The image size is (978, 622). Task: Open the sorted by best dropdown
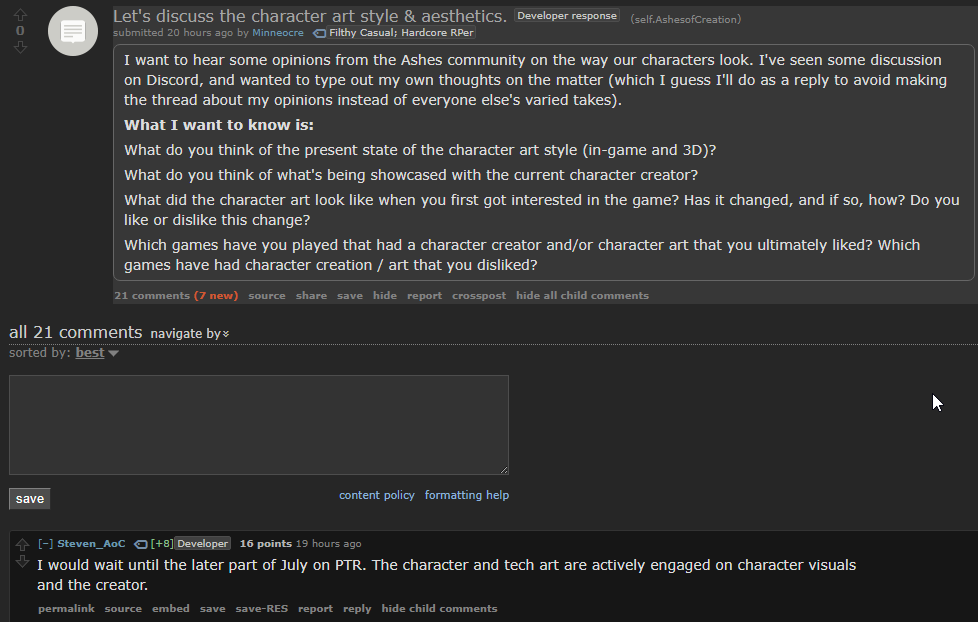coord(97,353)
